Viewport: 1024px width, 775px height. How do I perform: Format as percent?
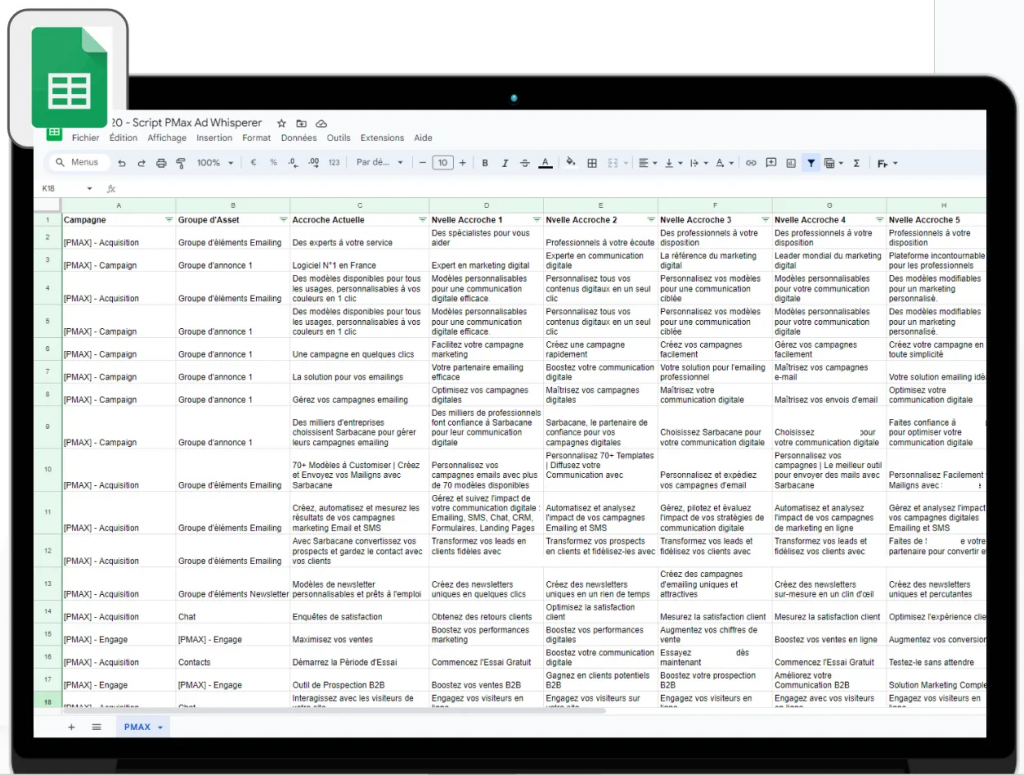click(273, 163)
